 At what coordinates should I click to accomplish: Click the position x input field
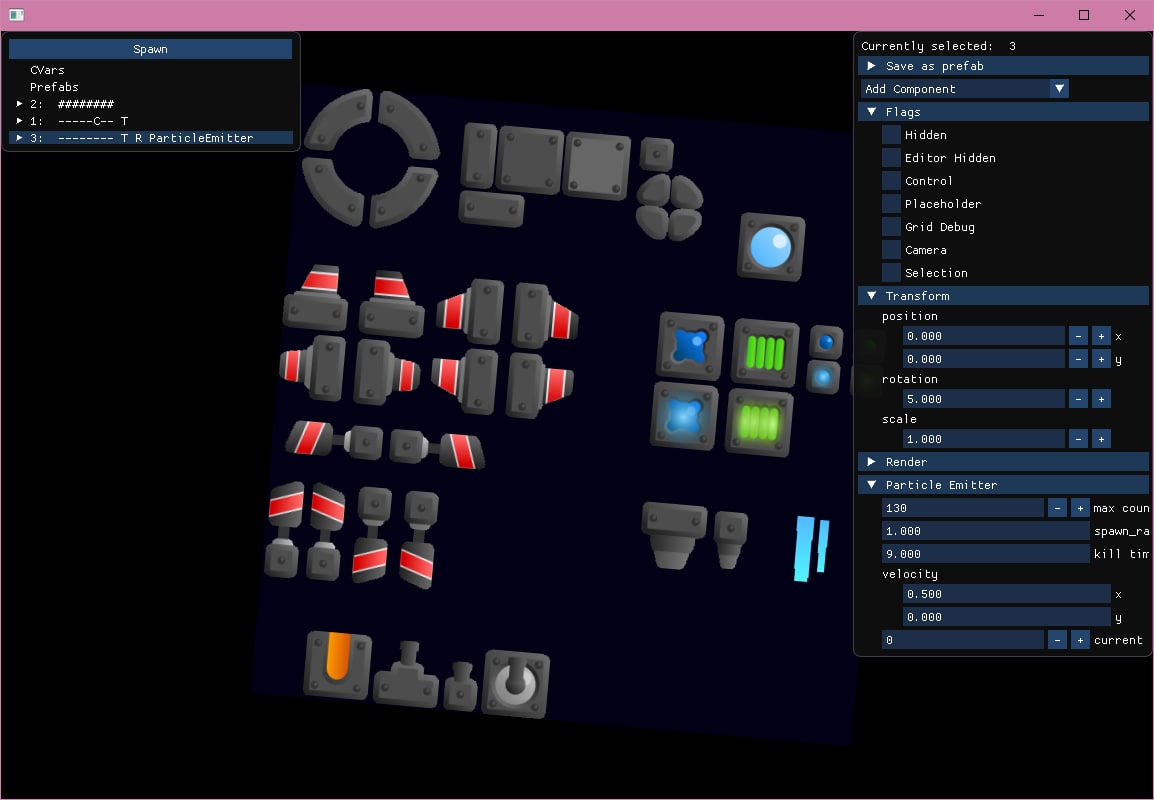[x=983, y=336]
